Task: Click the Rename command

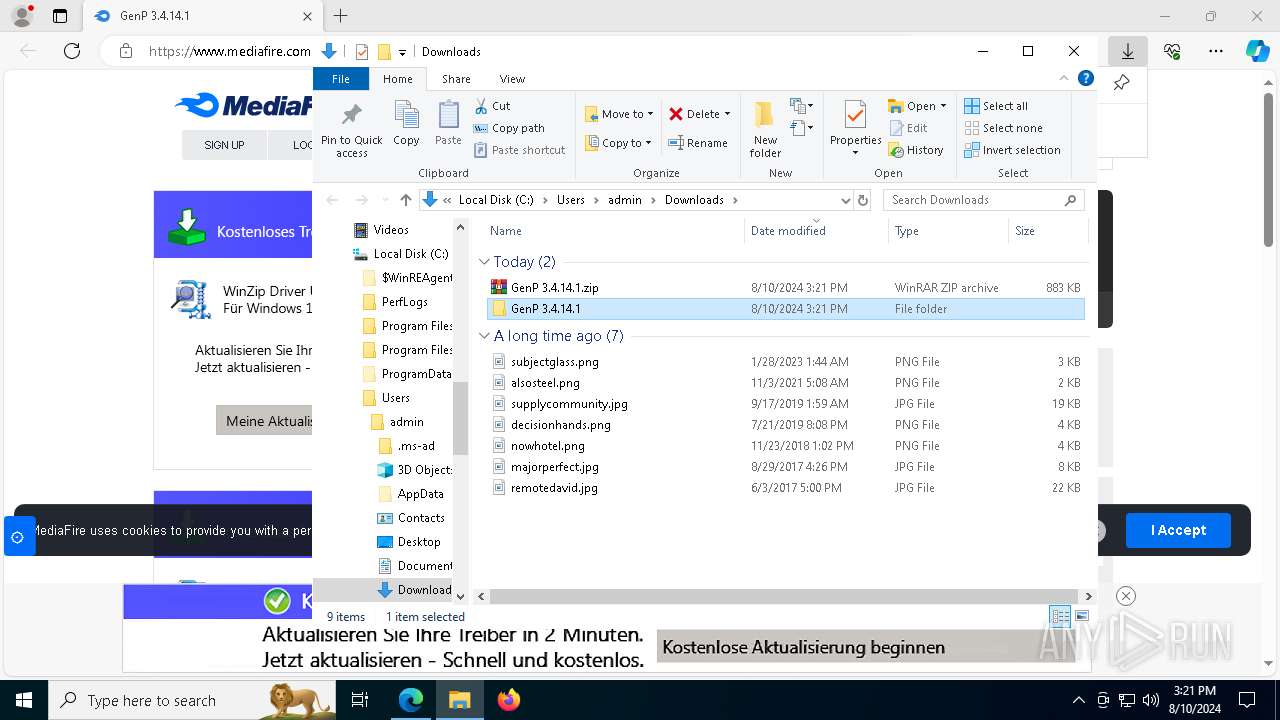Action: point(698,143)
